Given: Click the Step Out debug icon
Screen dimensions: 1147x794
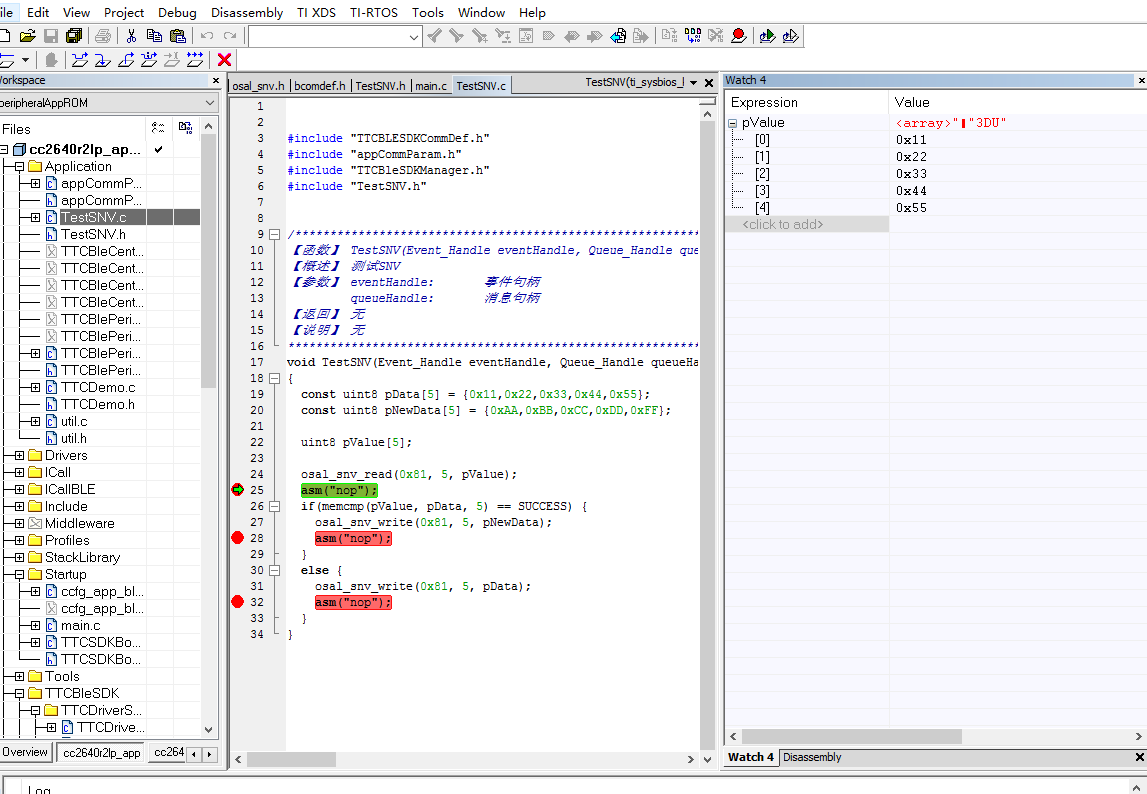Looking at the screenshot, I should [x=126, y=60].
